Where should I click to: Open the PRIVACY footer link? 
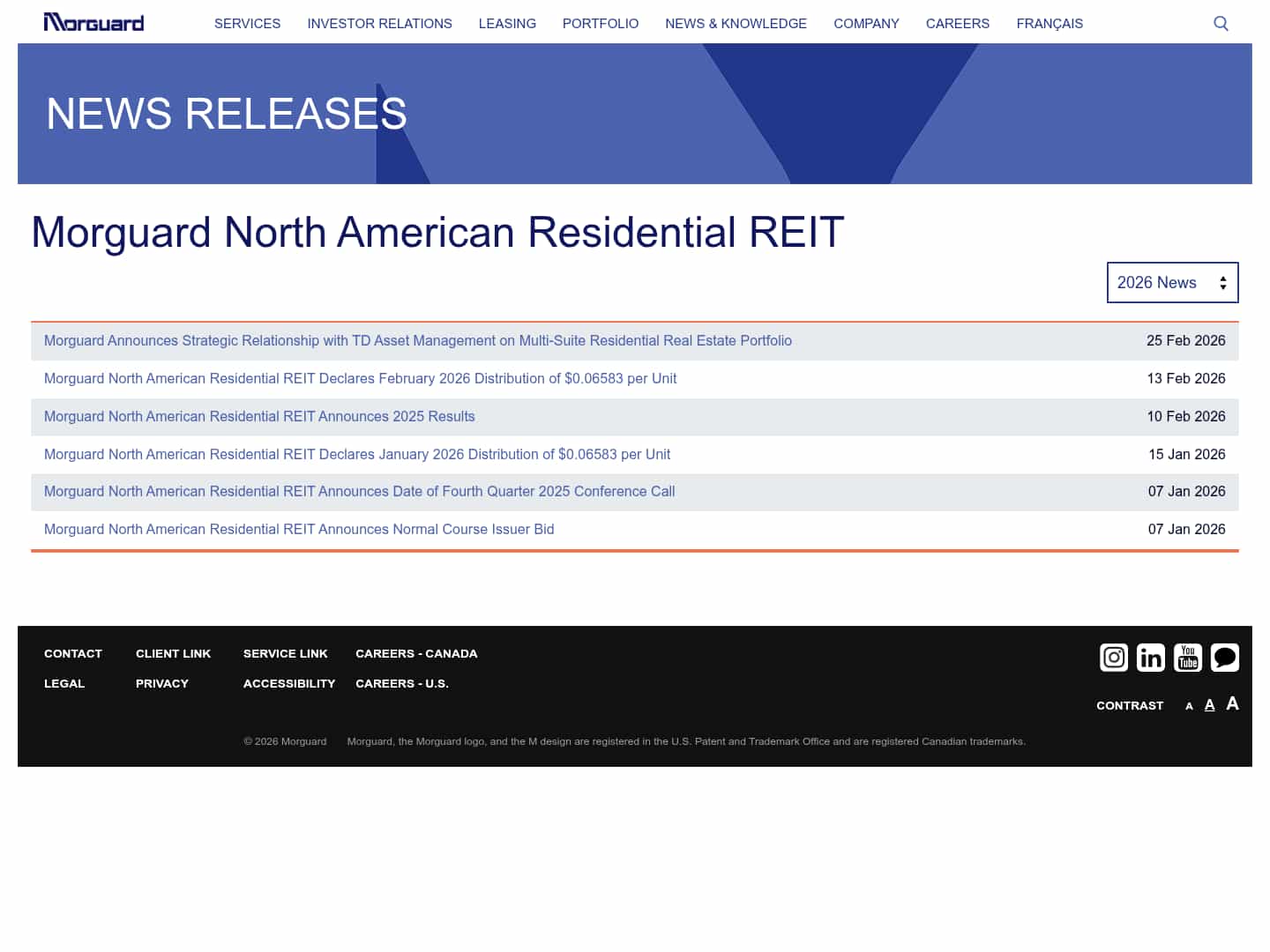(161, 683)
